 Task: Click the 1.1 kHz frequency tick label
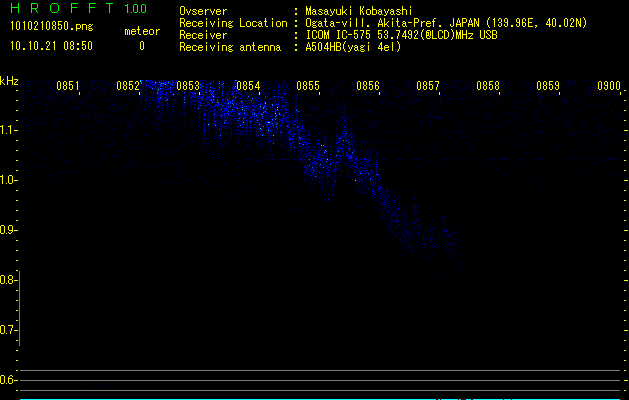7,130
